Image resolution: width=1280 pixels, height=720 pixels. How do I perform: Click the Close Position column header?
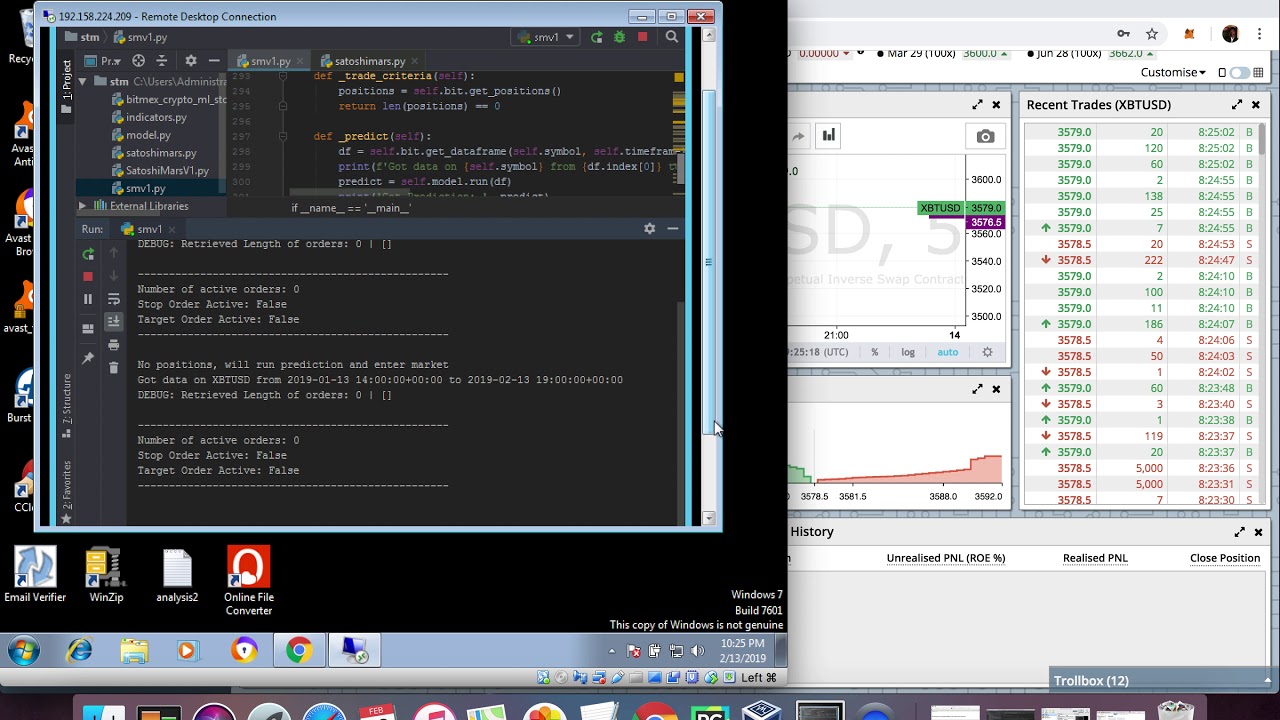[1225, 558]
